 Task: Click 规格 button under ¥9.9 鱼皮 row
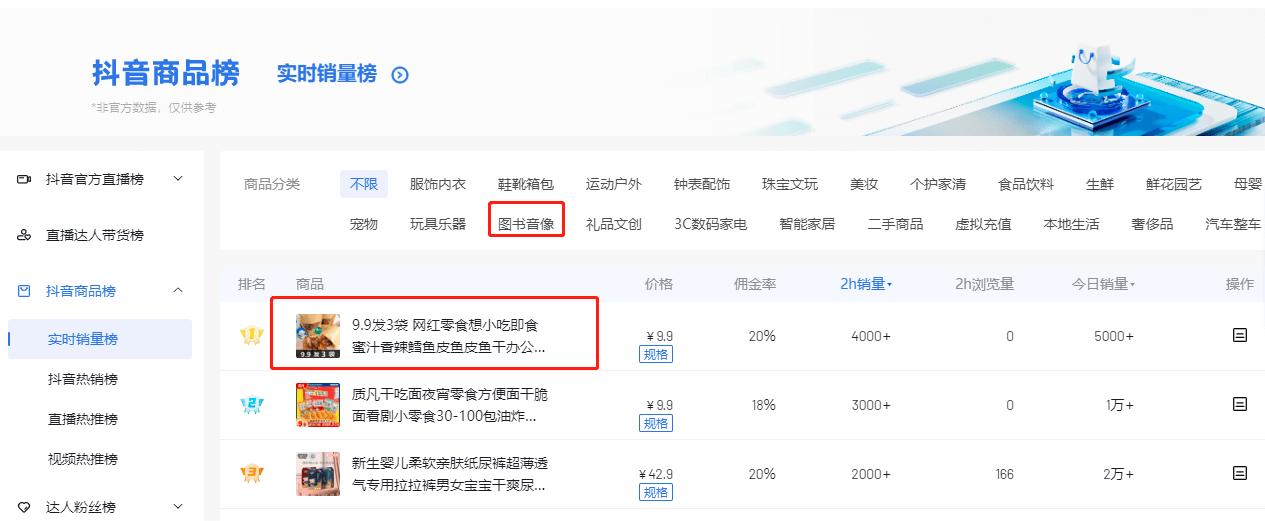pyautogui.click(x=656, y=354)
